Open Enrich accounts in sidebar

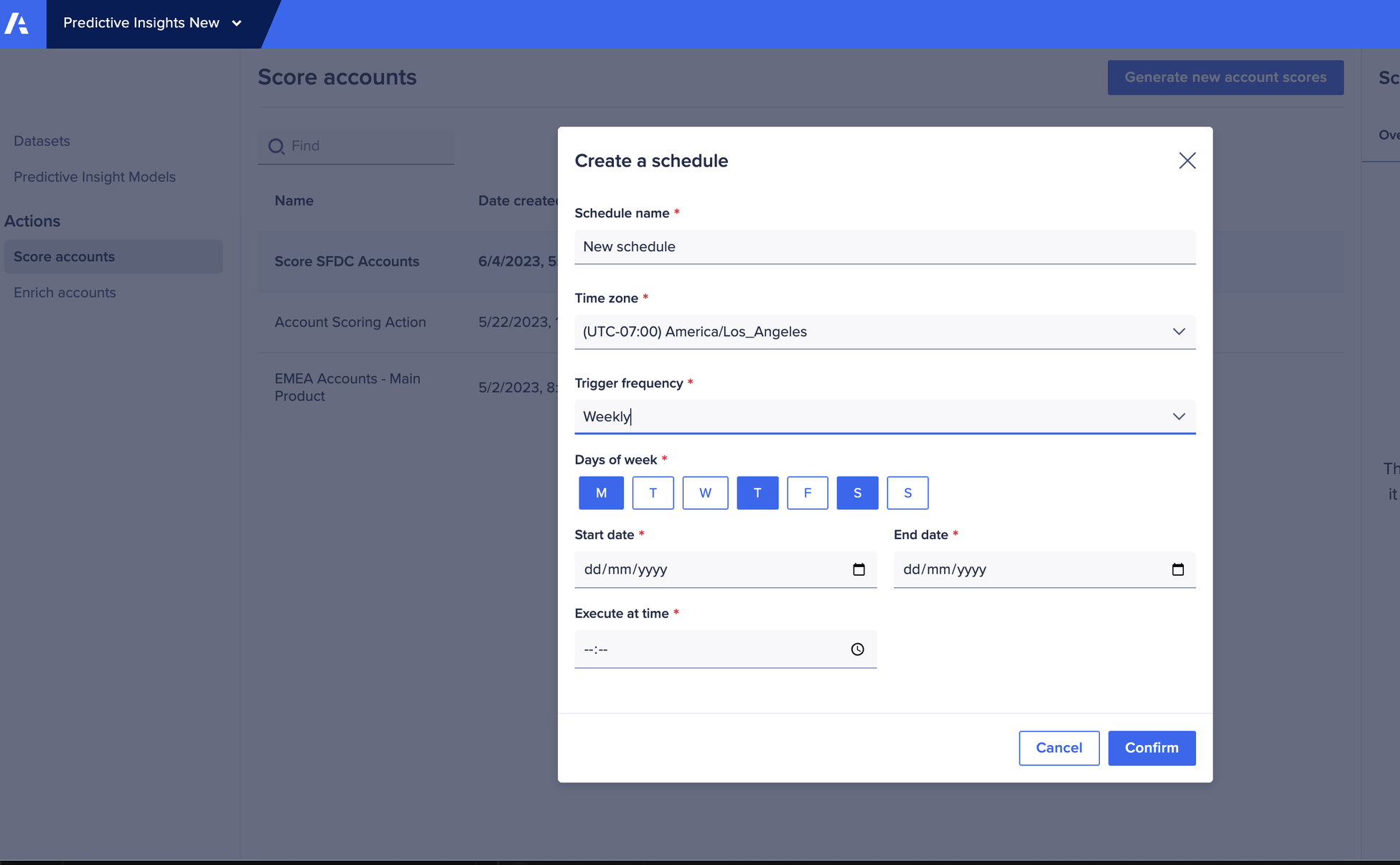[65, 293]
